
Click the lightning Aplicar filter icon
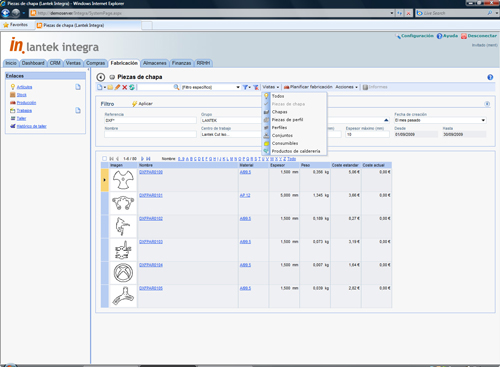click(x=134, y=104)
